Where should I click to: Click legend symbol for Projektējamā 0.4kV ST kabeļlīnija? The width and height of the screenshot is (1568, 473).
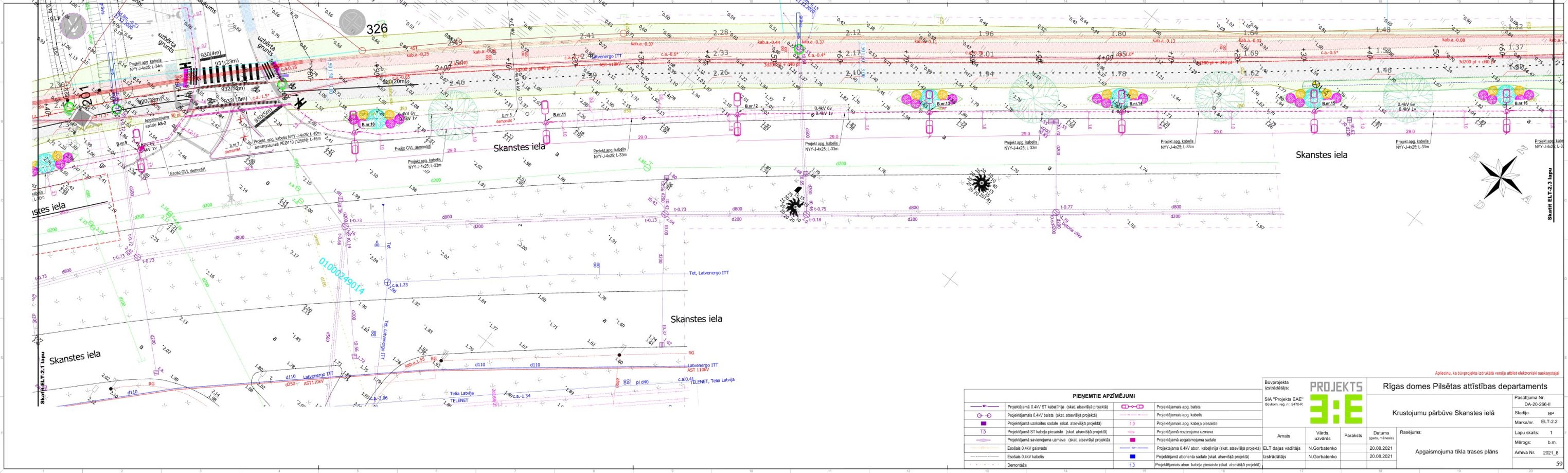click(x=986, y=407)
